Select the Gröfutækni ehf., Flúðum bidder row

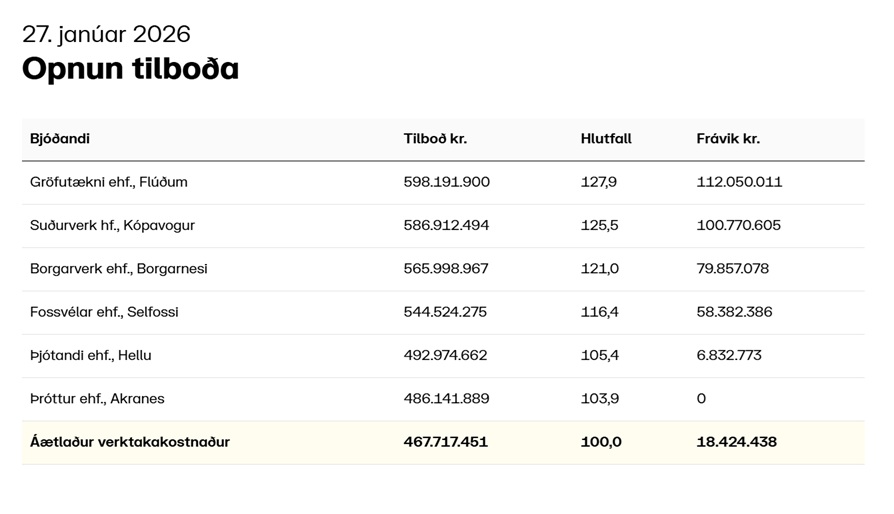[x=109, y=182]
